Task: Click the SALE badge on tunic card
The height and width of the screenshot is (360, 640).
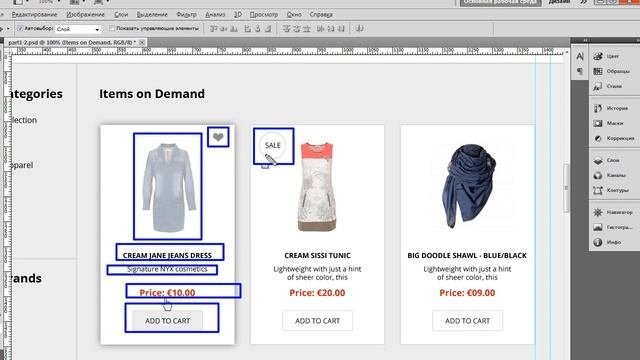Action: tap(272, 145)
